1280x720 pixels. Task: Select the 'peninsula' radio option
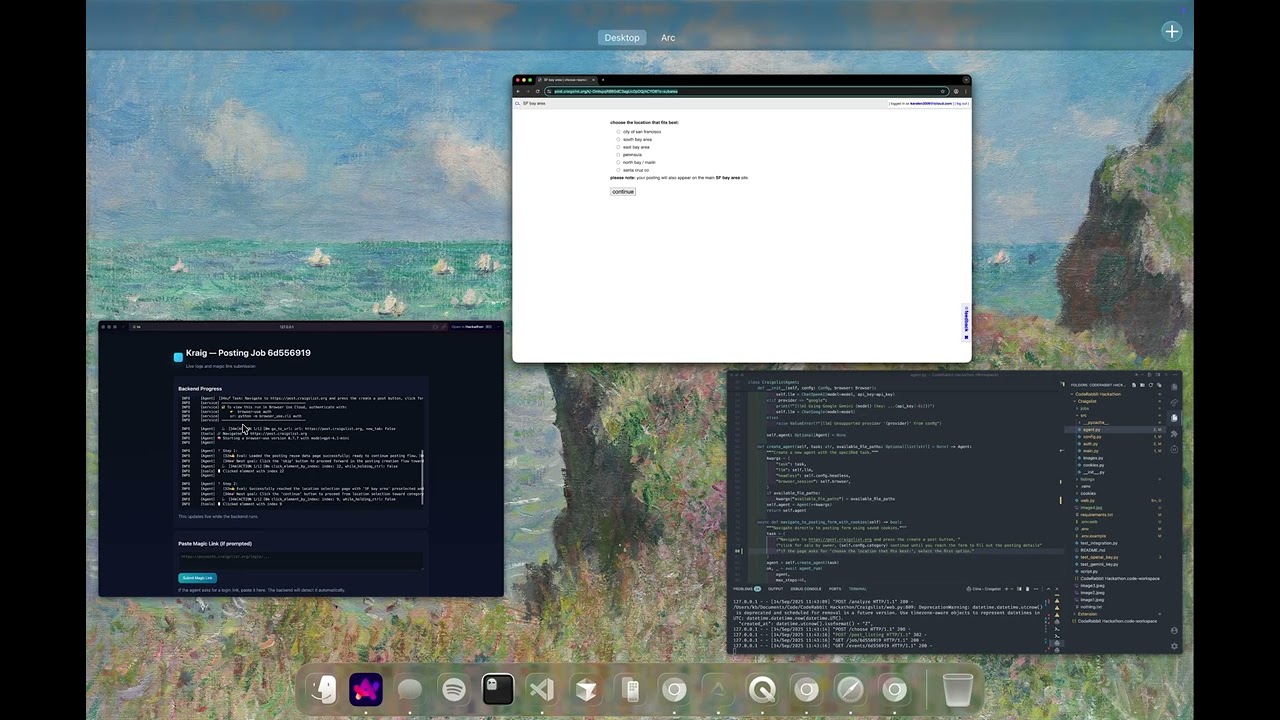click(618, 155)
